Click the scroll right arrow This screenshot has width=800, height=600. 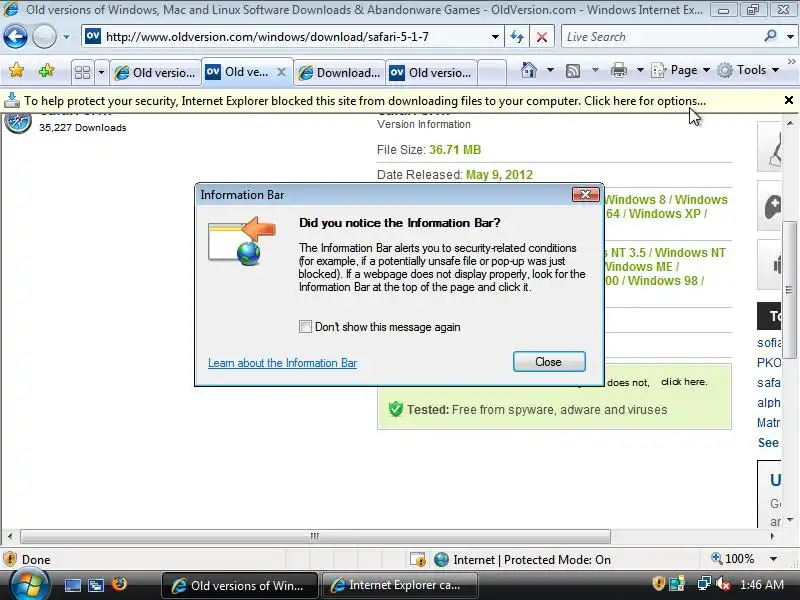772,536
